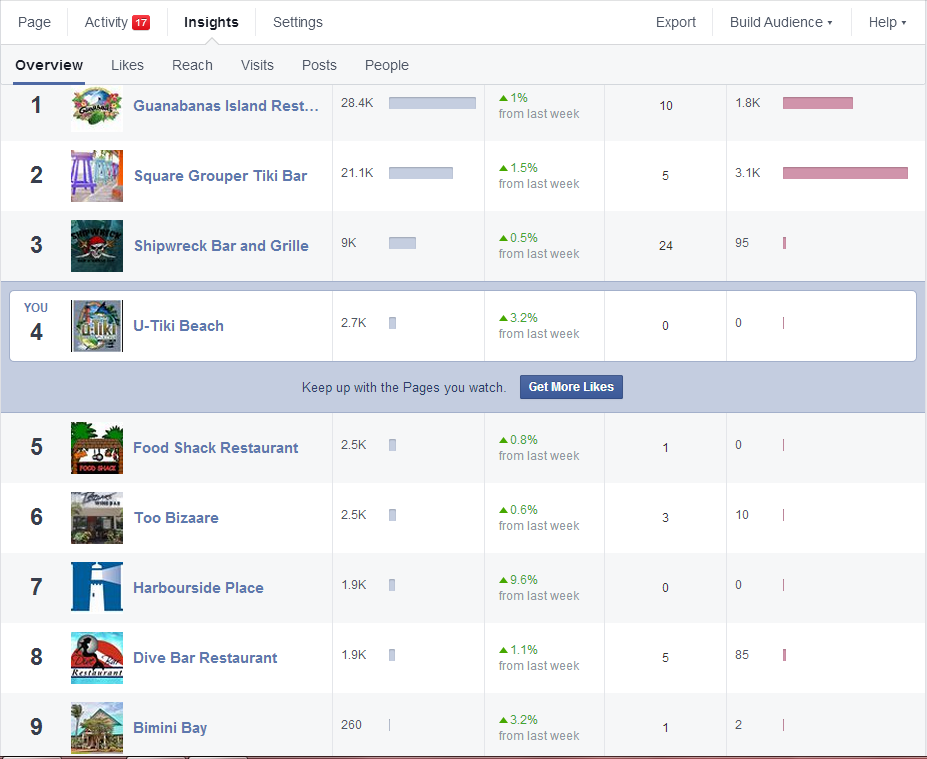Click Guanabanas 1.8K engagement bar
Viewport: 927px width, 759px height.
coord(818,103)
